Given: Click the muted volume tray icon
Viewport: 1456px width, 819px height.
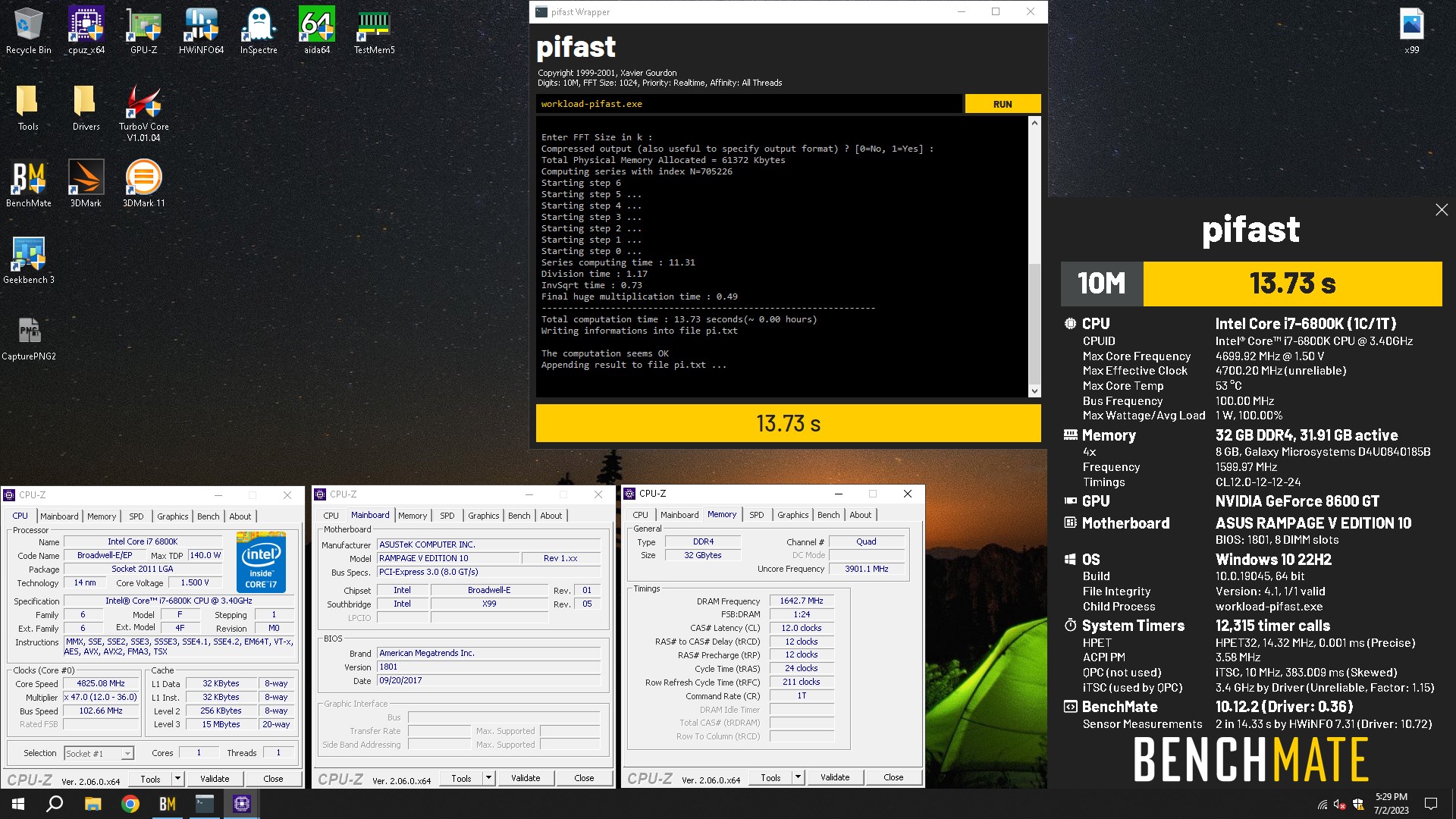Looking at the screenshot, I should [x=1340, y=805].
